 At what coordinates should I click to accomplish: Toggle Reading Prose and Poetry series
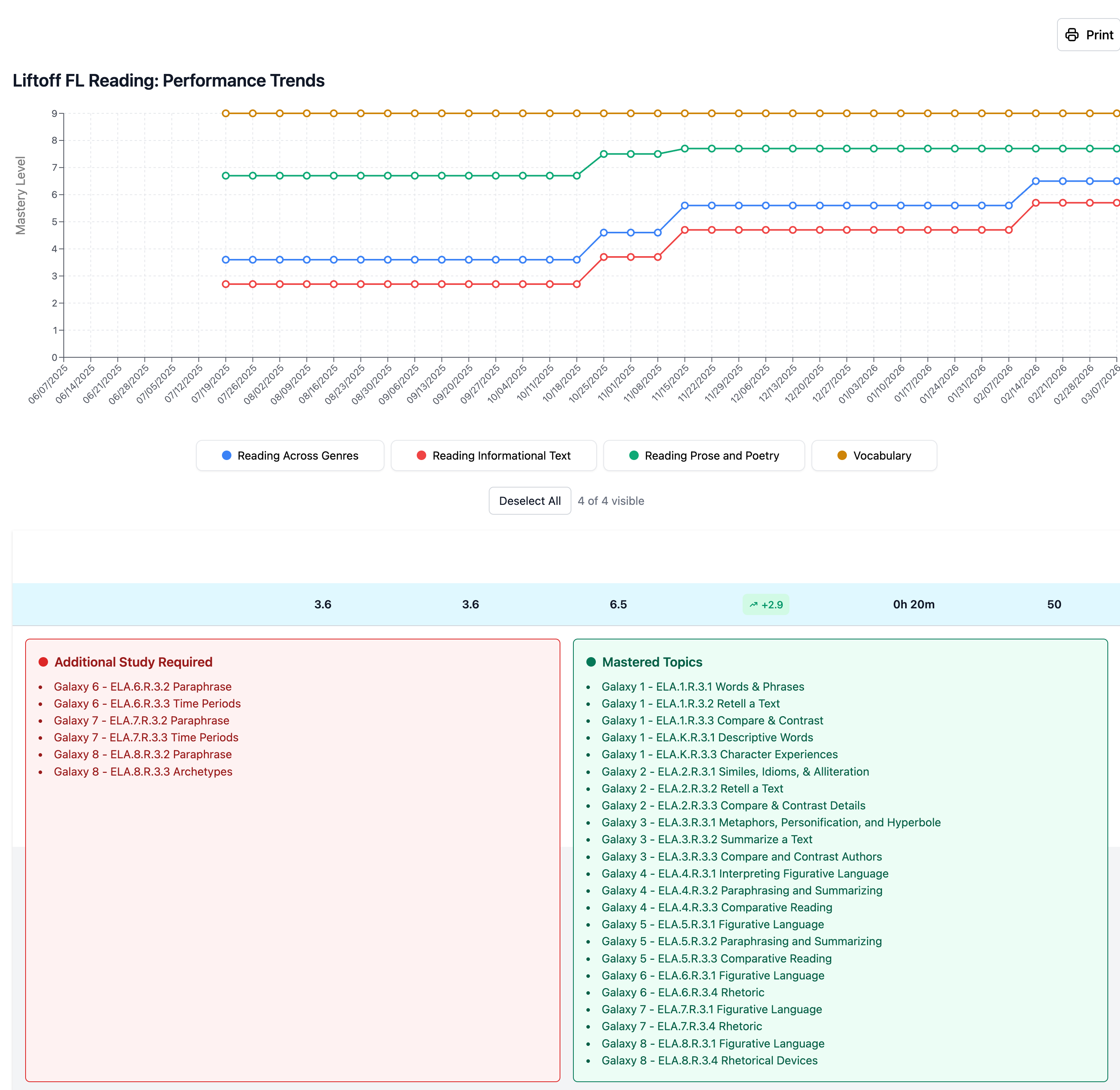click(704, 456)
